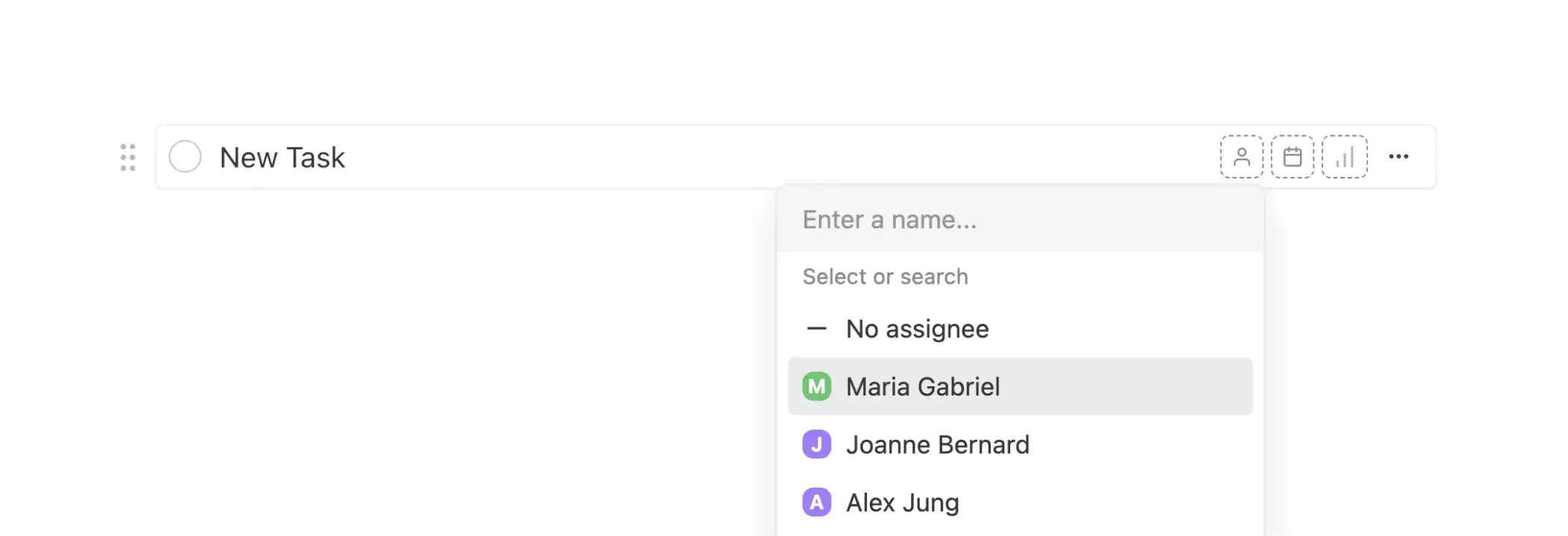This screenshot has width=1568, height=536.
Task: Open the three-dot more options menu
Action: (1399, 157)
